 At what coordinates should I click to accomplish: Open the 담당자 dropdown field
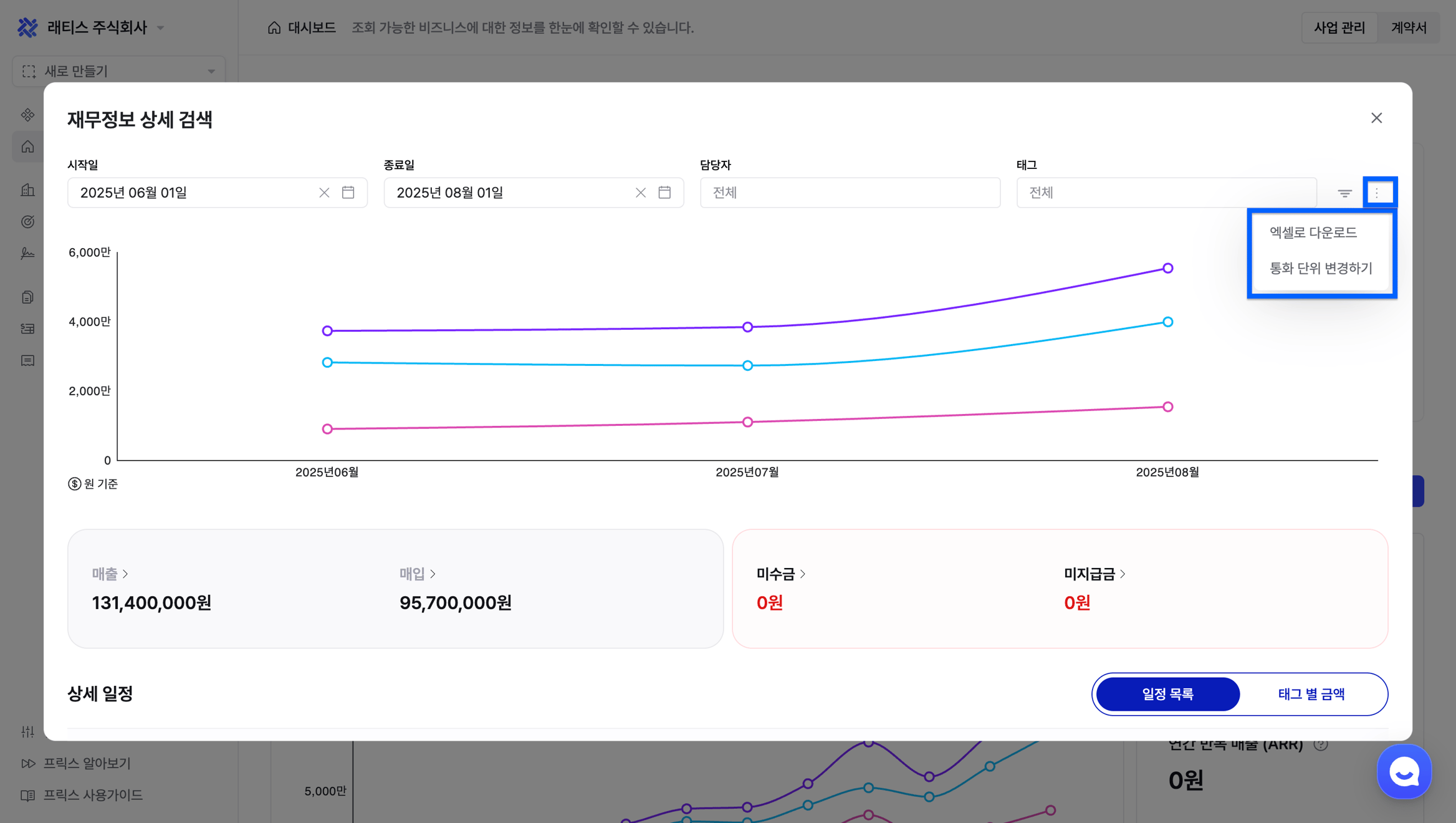pos(850,193)
